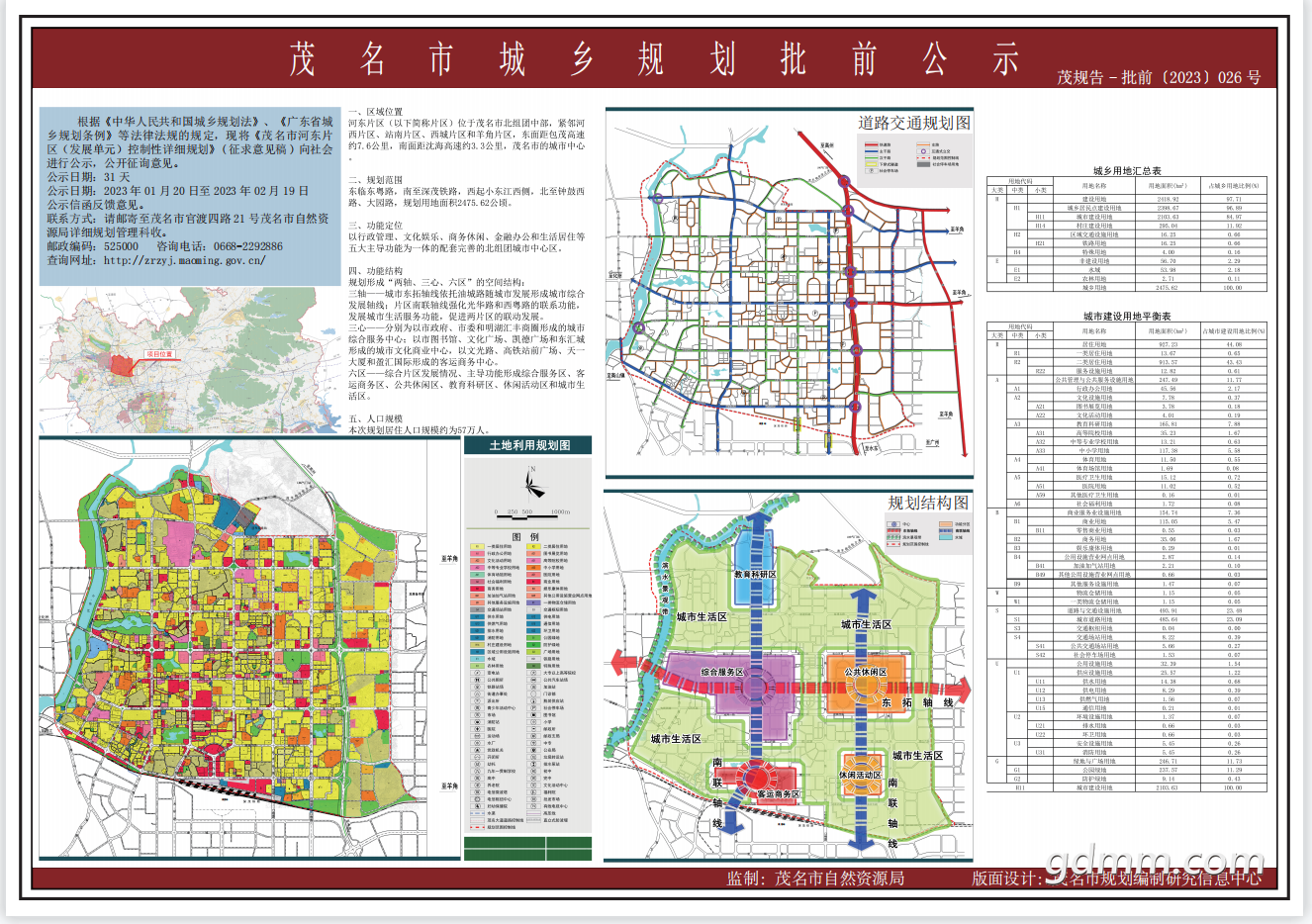Click the red 快速路 swatch in road legend
Image resolution: width=1312 pixels, height=924 pixels.
(872, 144)
